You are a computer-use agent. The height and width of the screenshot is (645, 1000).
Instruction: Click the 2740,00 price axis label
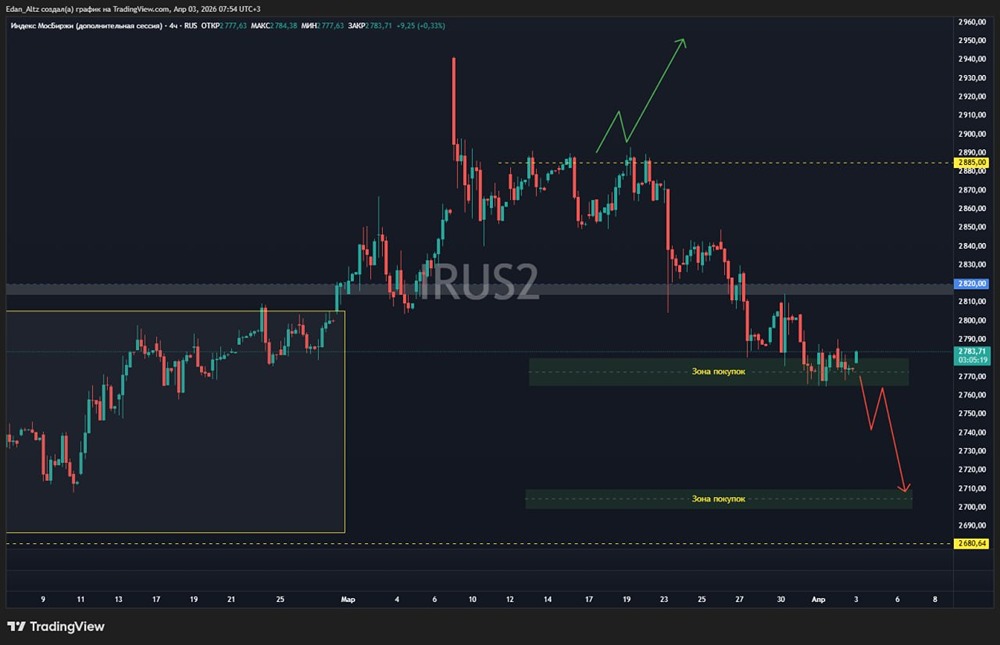tap(972, 433)
